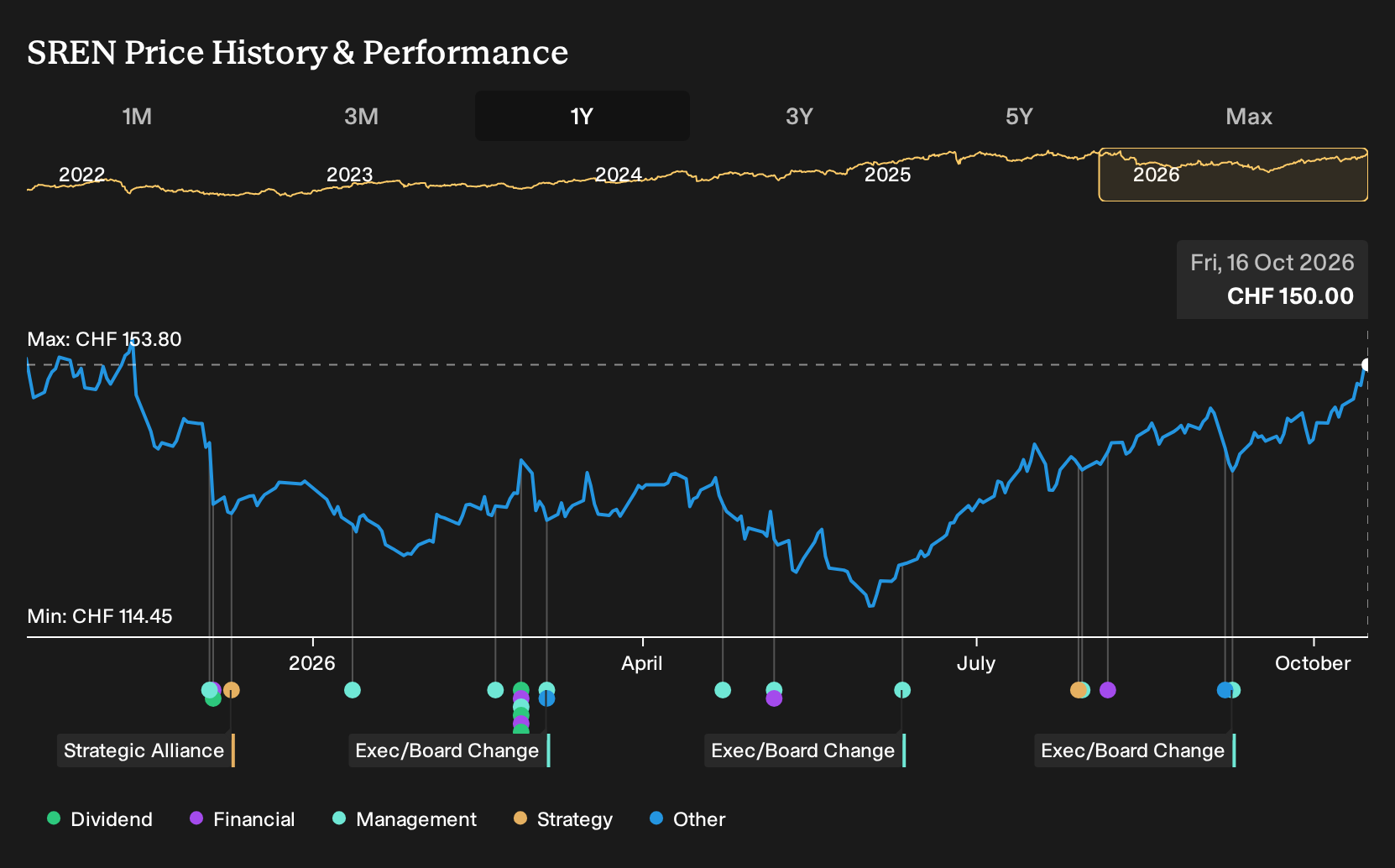
Task: Toggle the Dividend legend filter
Action: (100, 818)
